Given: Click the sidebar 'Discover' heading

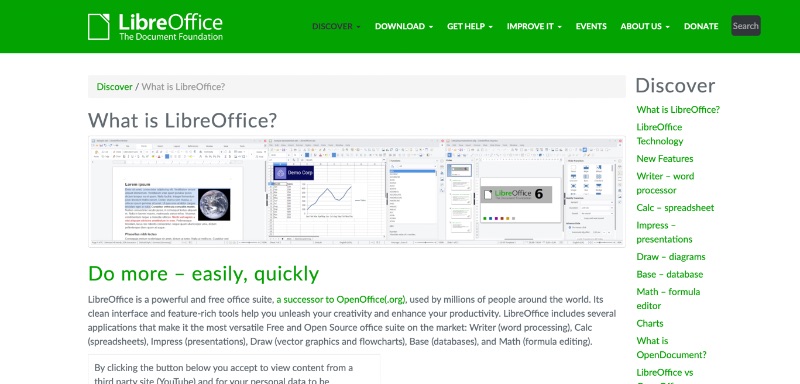Looking at the screenshot, I should tap(675, 86).
